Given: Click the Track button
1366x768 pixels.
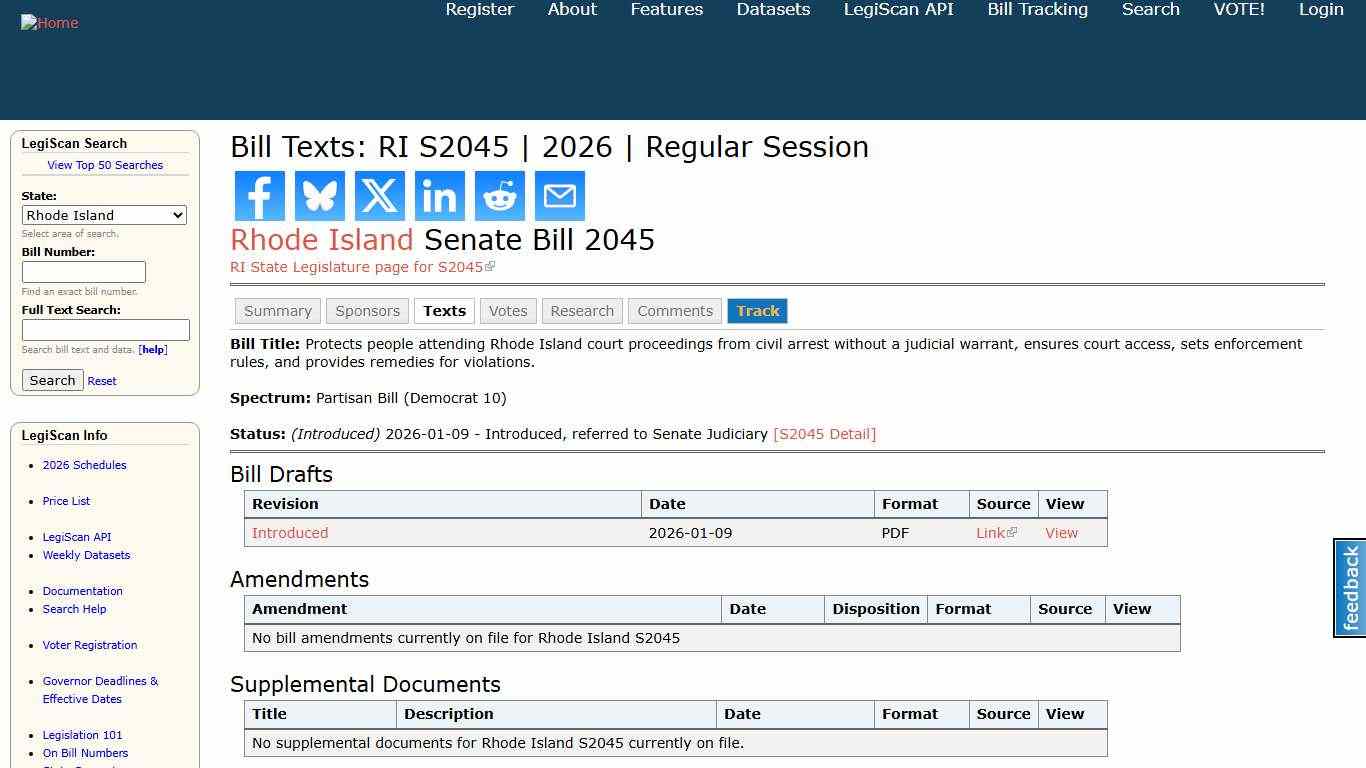Looking at the screenshot, I should (757, 311).
